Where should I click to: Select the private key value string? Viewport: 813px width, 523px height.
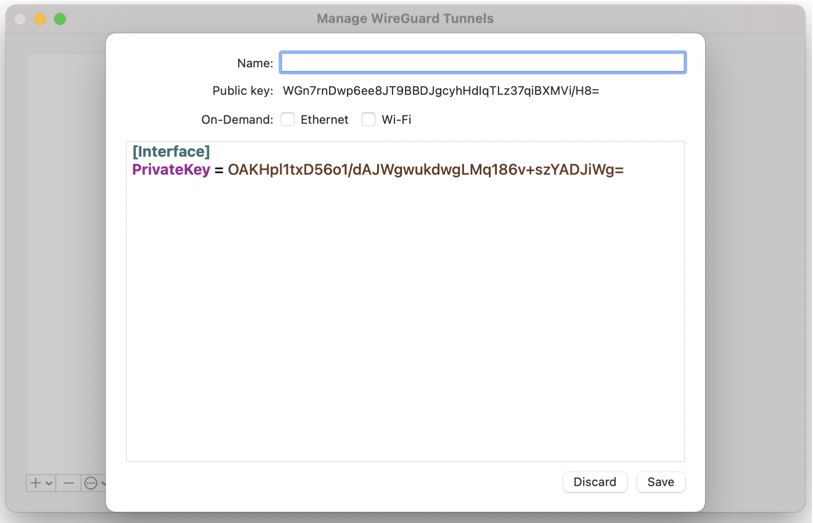426,169
